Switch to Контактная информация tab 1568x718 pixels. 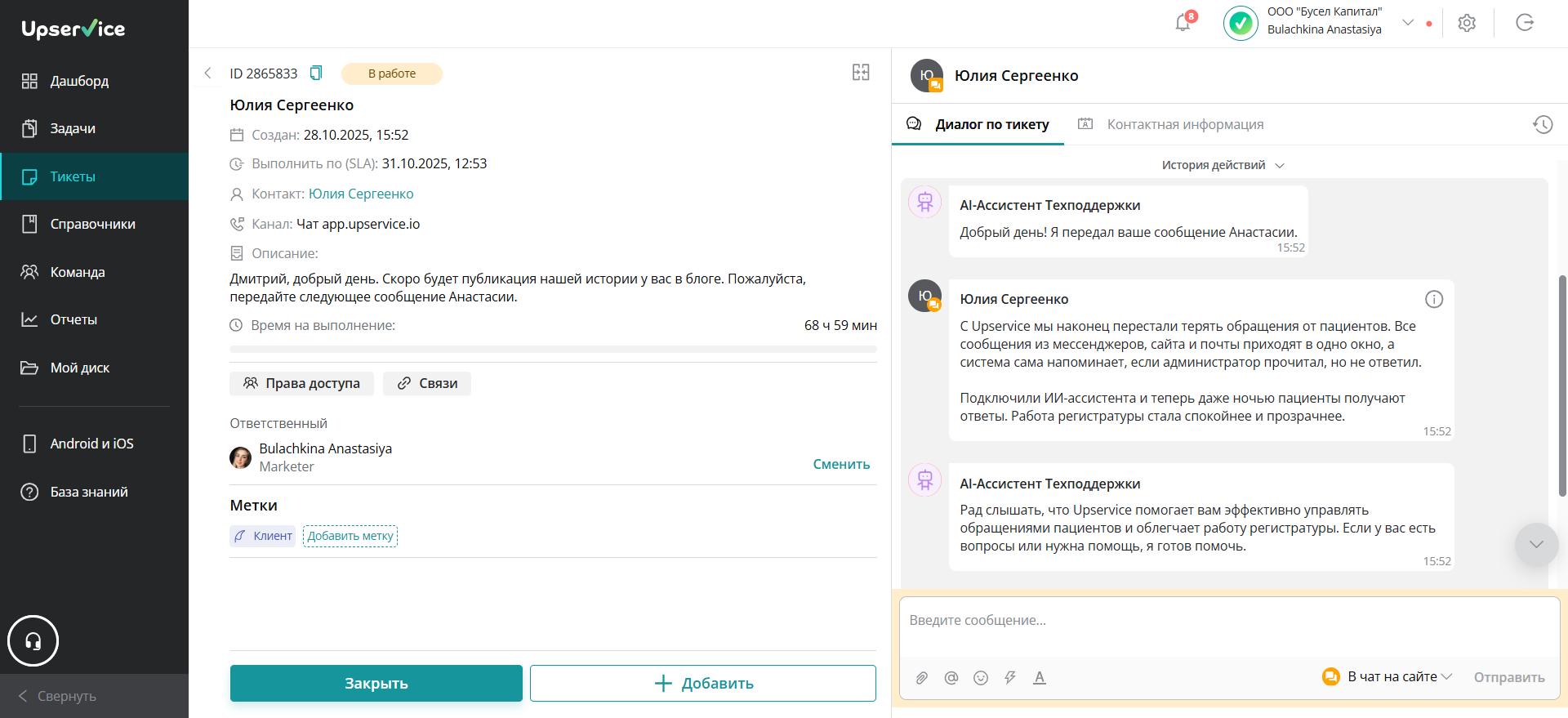point(1170,124)
